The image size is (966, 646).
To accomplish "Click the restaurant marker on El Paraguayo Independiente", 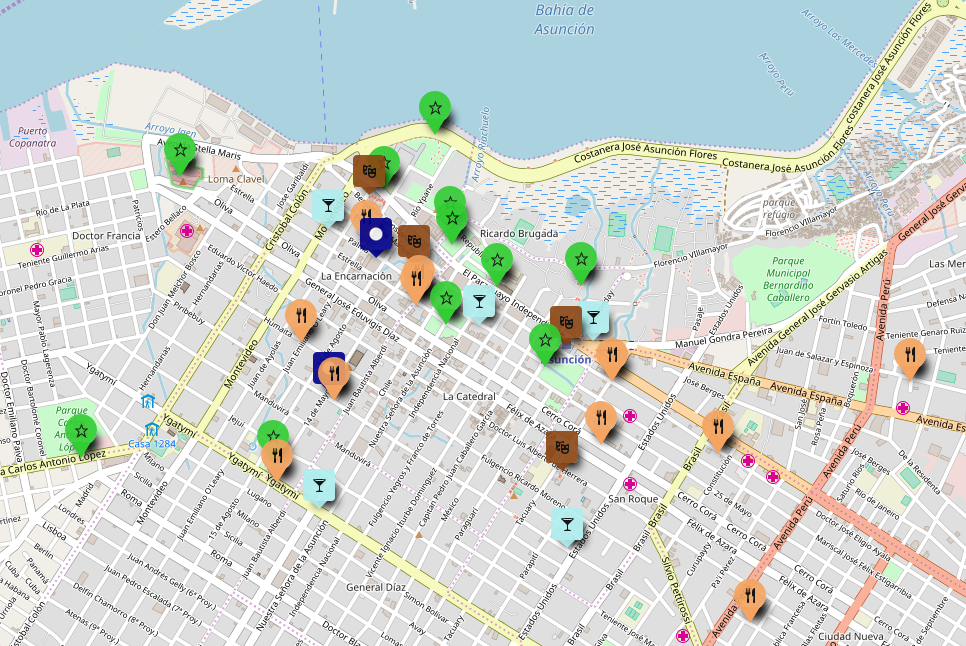I will click(x=417, y=274).
